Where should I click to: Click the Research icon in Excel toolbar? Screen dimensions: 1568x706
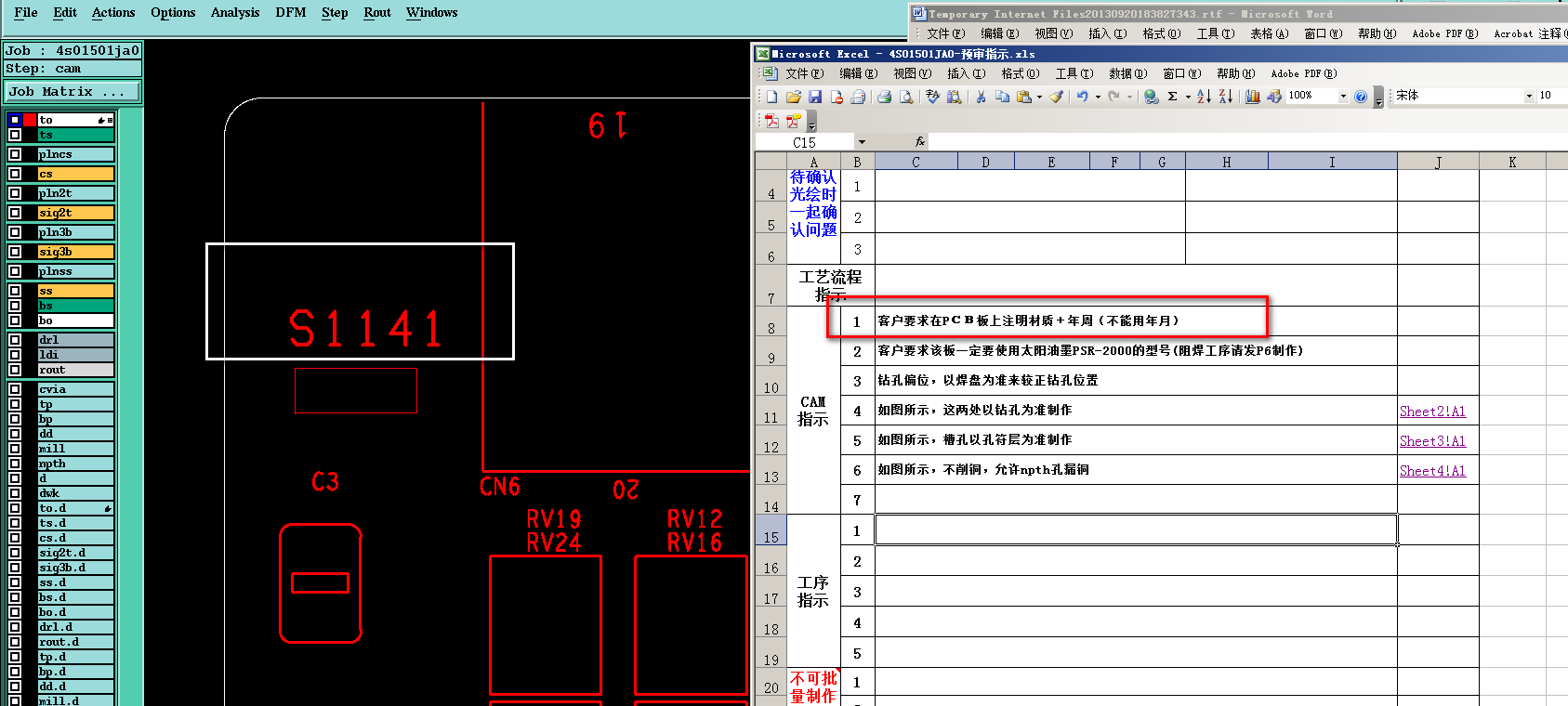(x=954, y=97)
